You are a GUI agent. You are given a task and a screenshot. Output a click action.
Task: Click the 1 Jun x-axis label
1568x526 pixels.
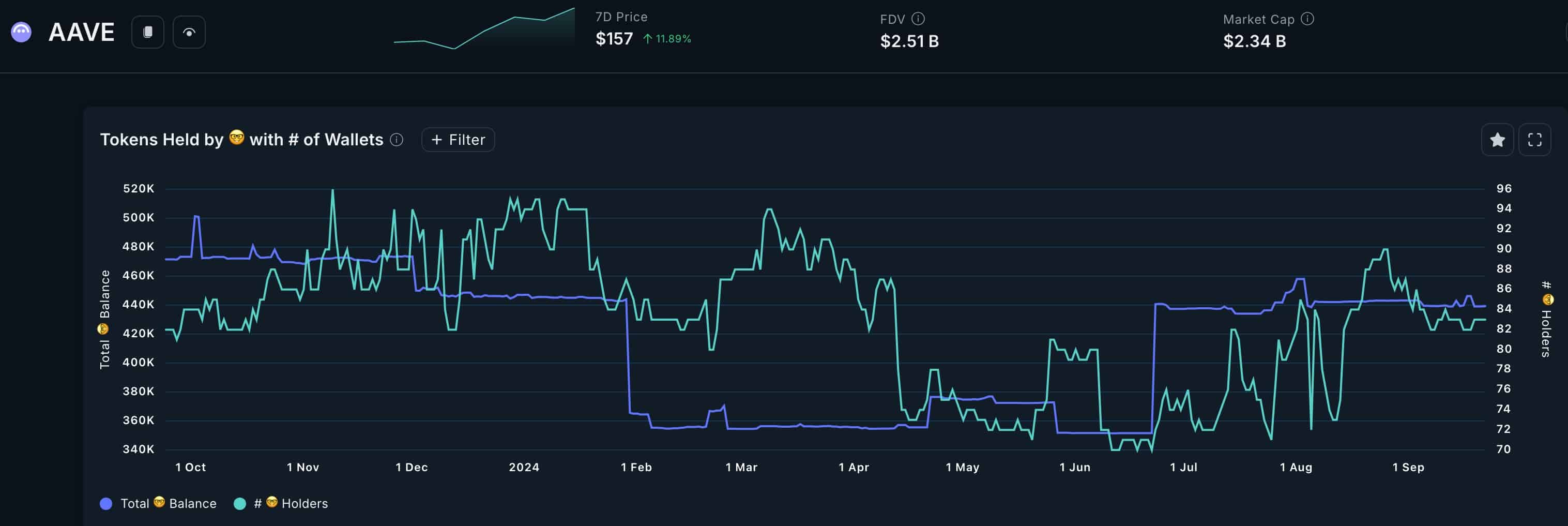1075,467
